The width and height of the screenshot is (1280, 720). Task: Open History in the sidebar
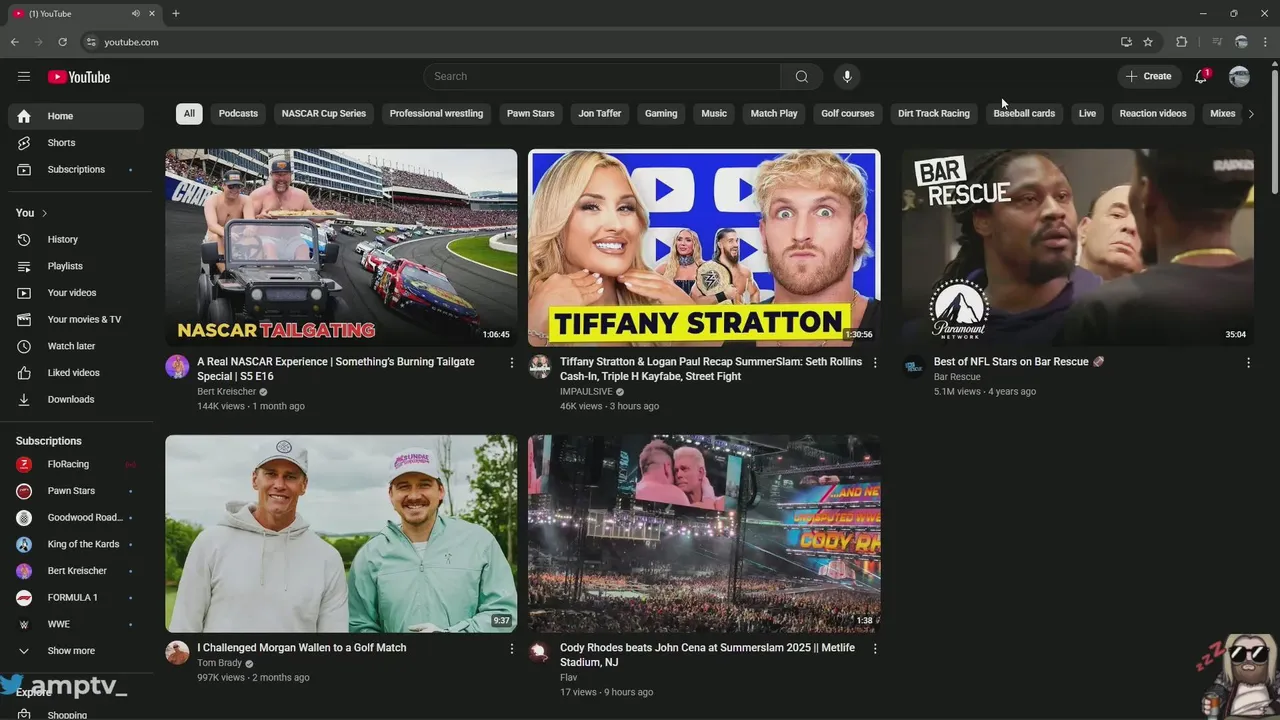76,240
